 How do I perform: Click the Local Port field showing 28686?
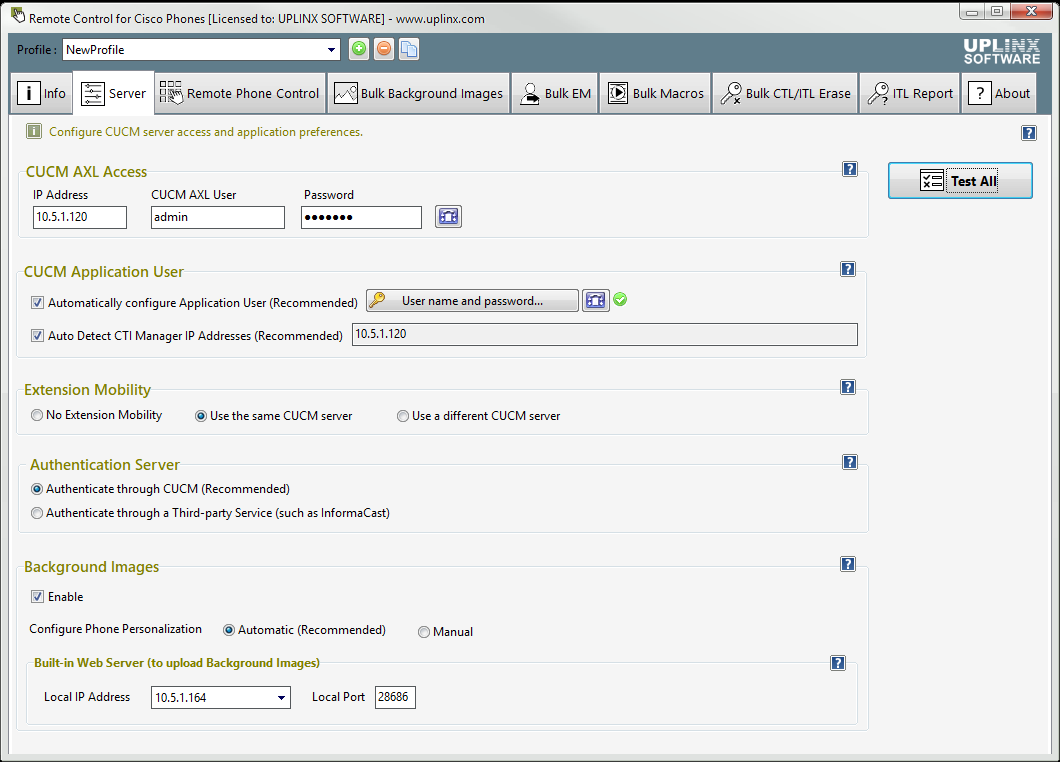395,697
